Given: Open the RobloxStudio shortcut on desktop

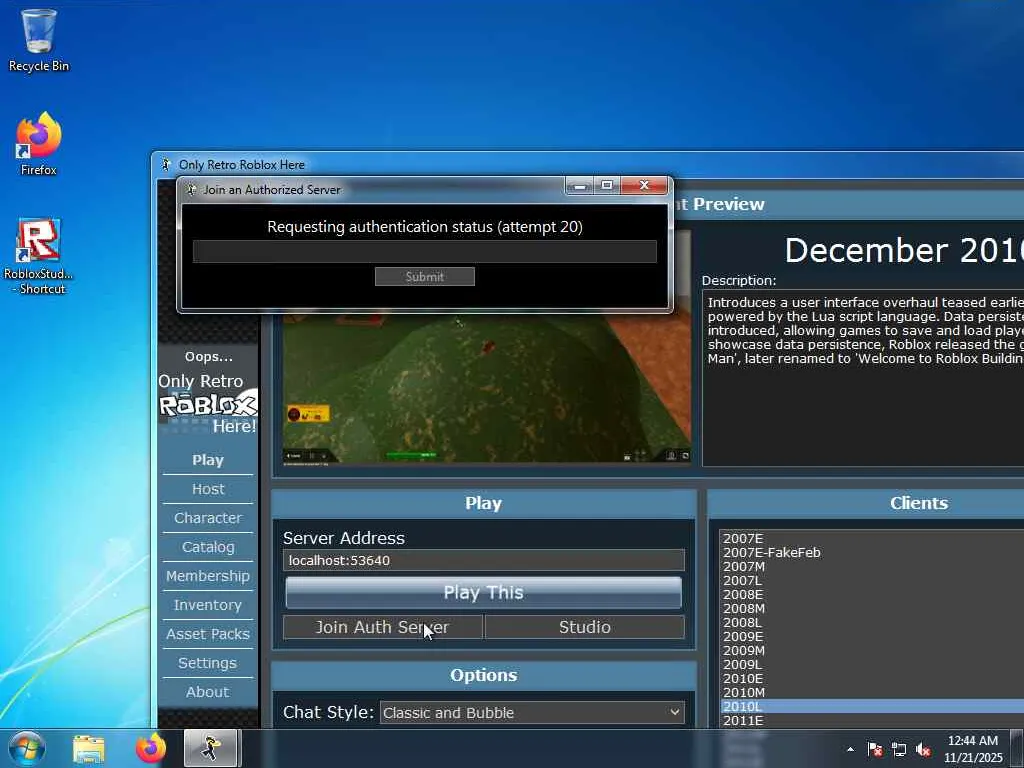Looking at the screenshot, I should (x=39, y=257).
